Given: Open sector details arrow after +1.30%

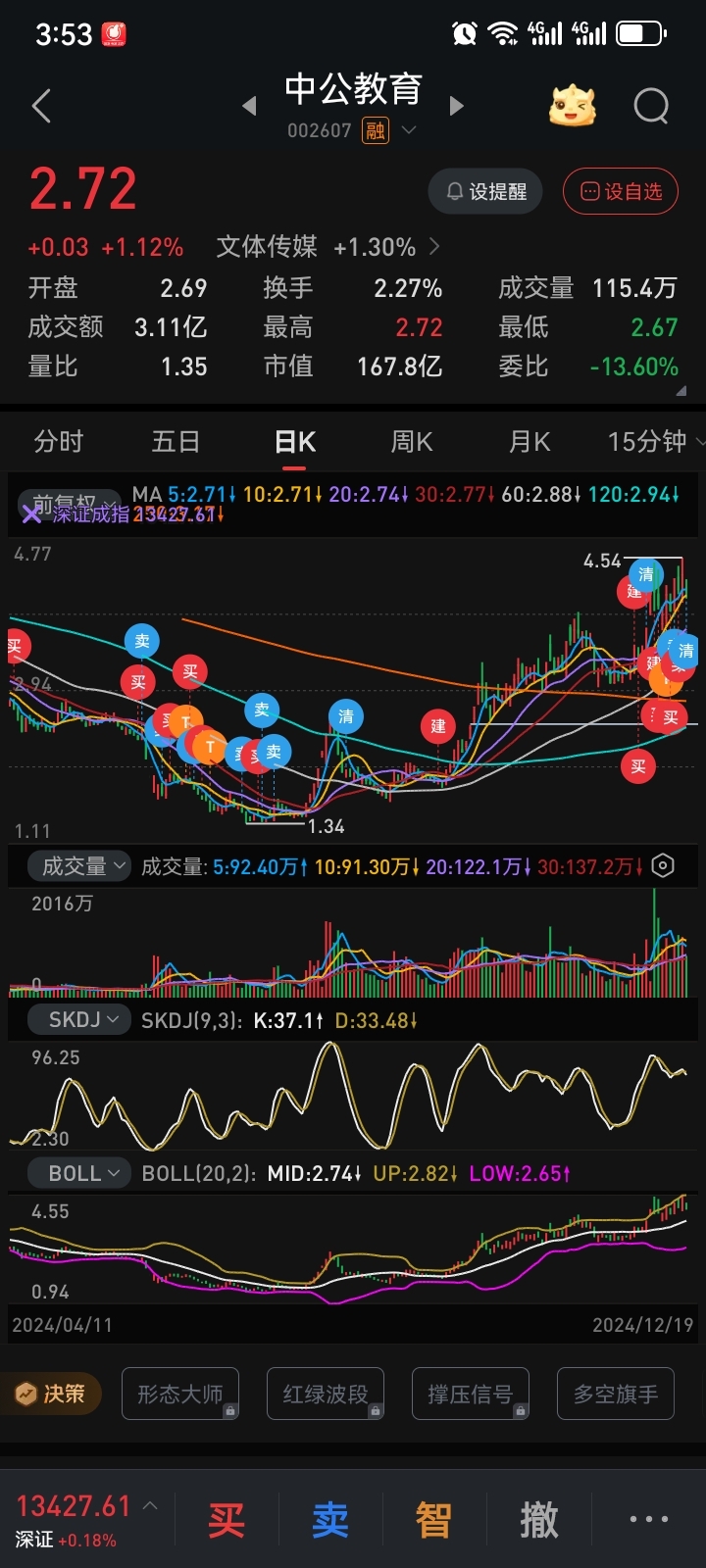Looking at the screenshot, I should pyautogui.click(x=434, y=247).
